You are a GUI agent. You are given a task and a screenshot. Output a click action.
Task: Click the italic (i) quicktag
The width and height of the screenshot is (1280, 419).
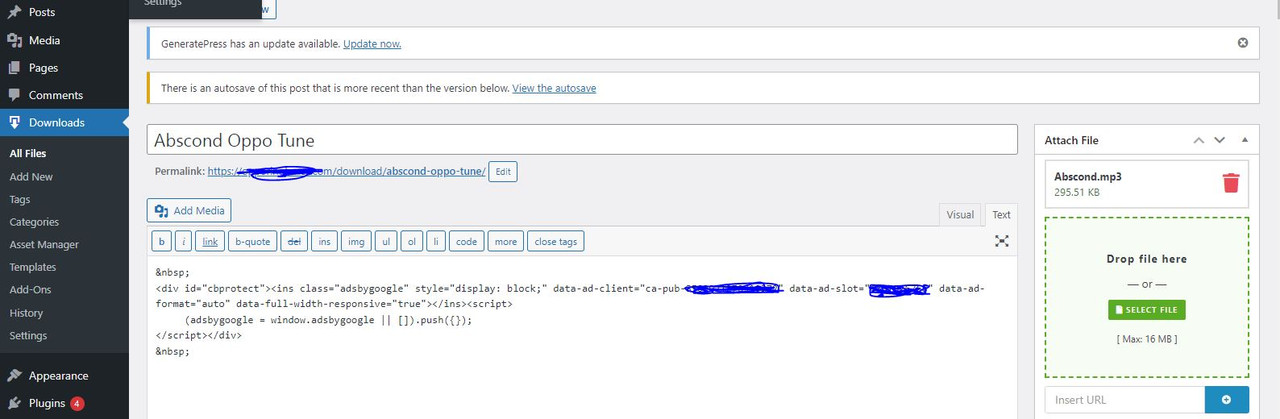click(184, 241)
